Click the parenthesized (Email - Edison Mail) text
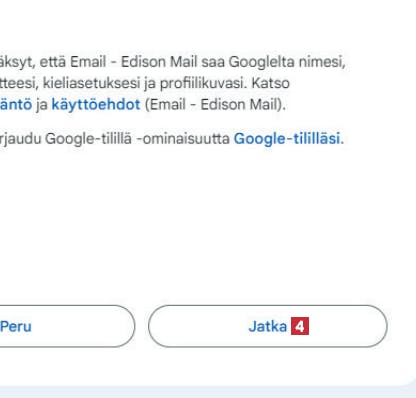This screenshot has height=398, width=416. point(215,105)
